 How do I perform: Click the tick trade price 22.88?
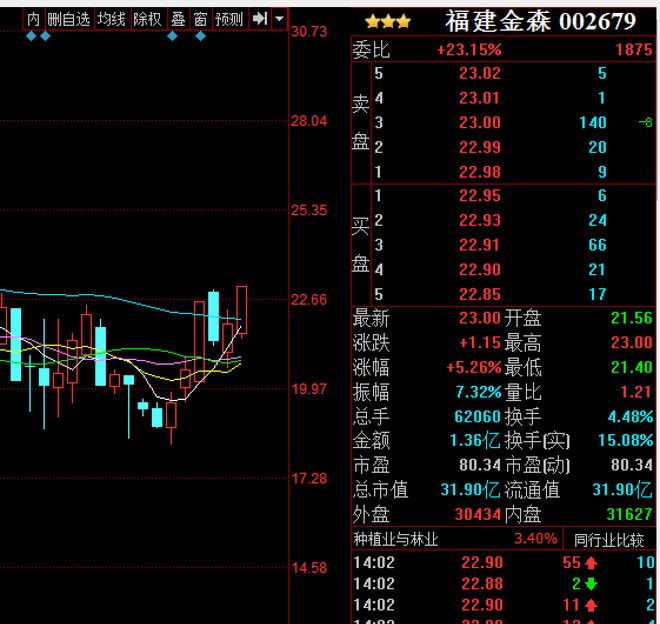pyautogui.click(x=482, y=584)
